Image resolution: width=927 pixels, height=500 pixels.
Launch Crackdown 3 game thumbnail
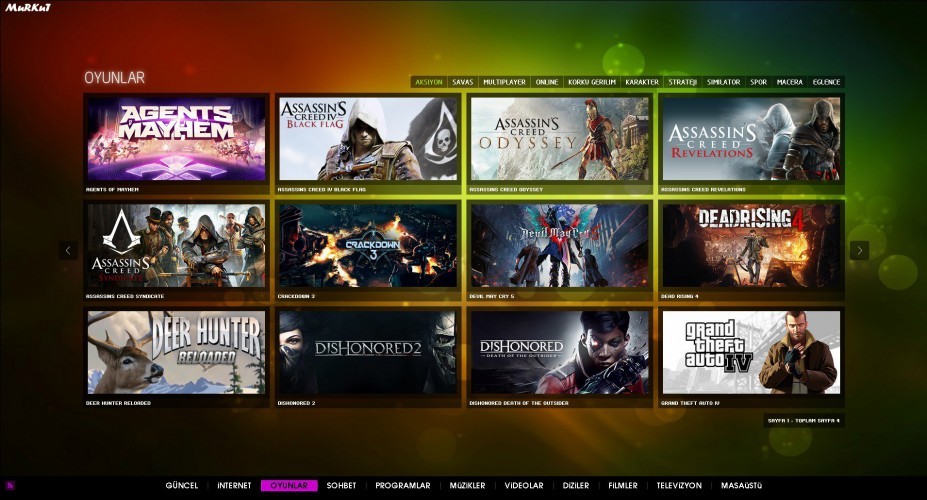point(368,246)
